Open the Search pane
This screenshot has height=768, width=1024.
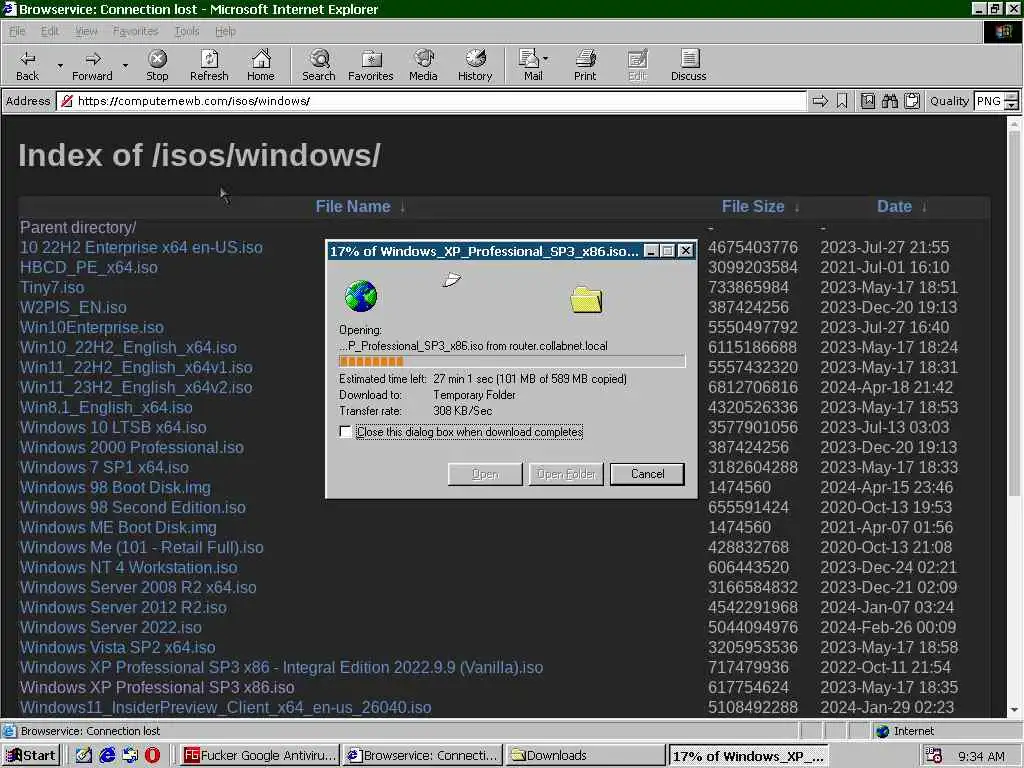point(319,65)
